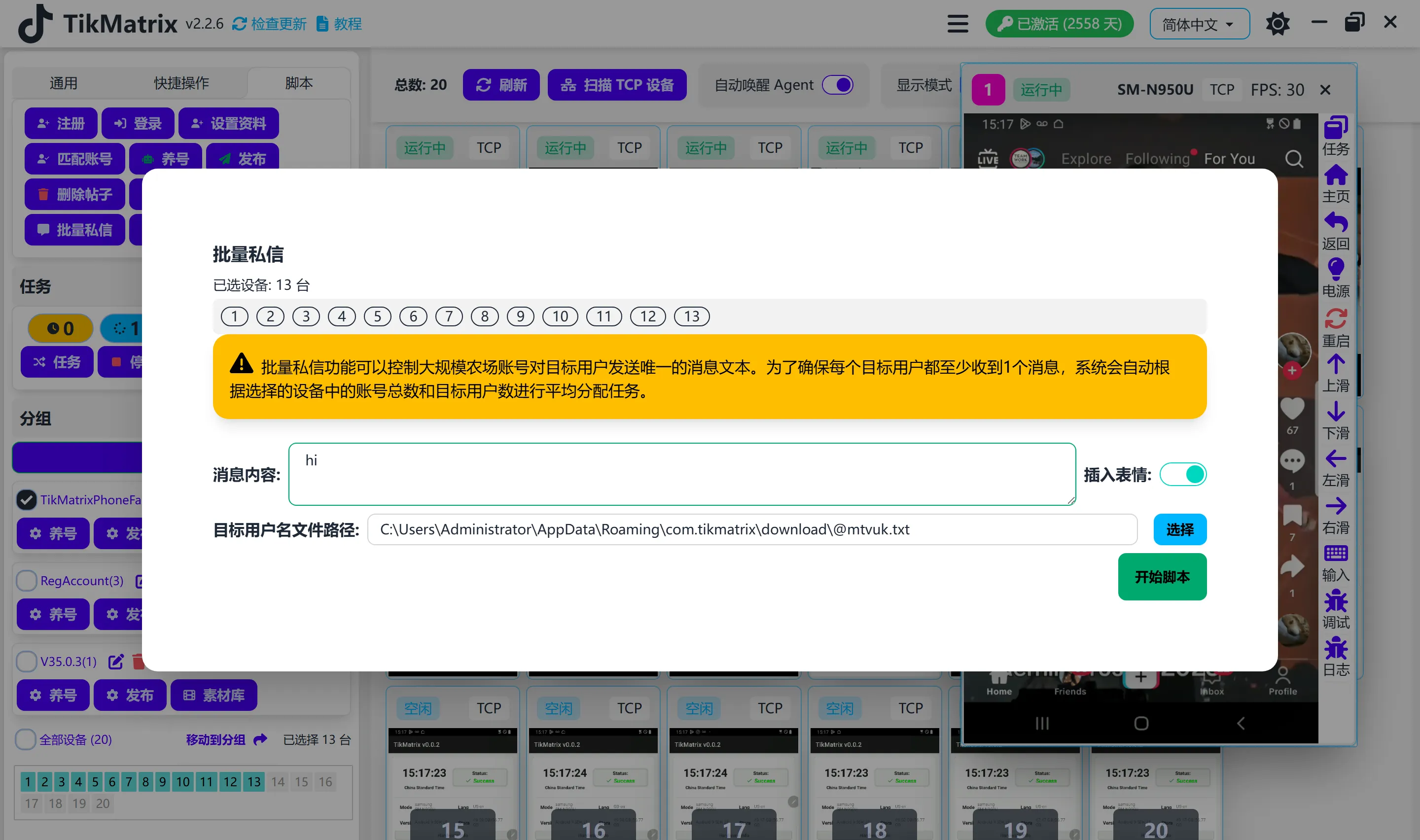1420x840 pixels.
Task: Click the 扫描 TCP 设备 button
Action: pos(616,84)
